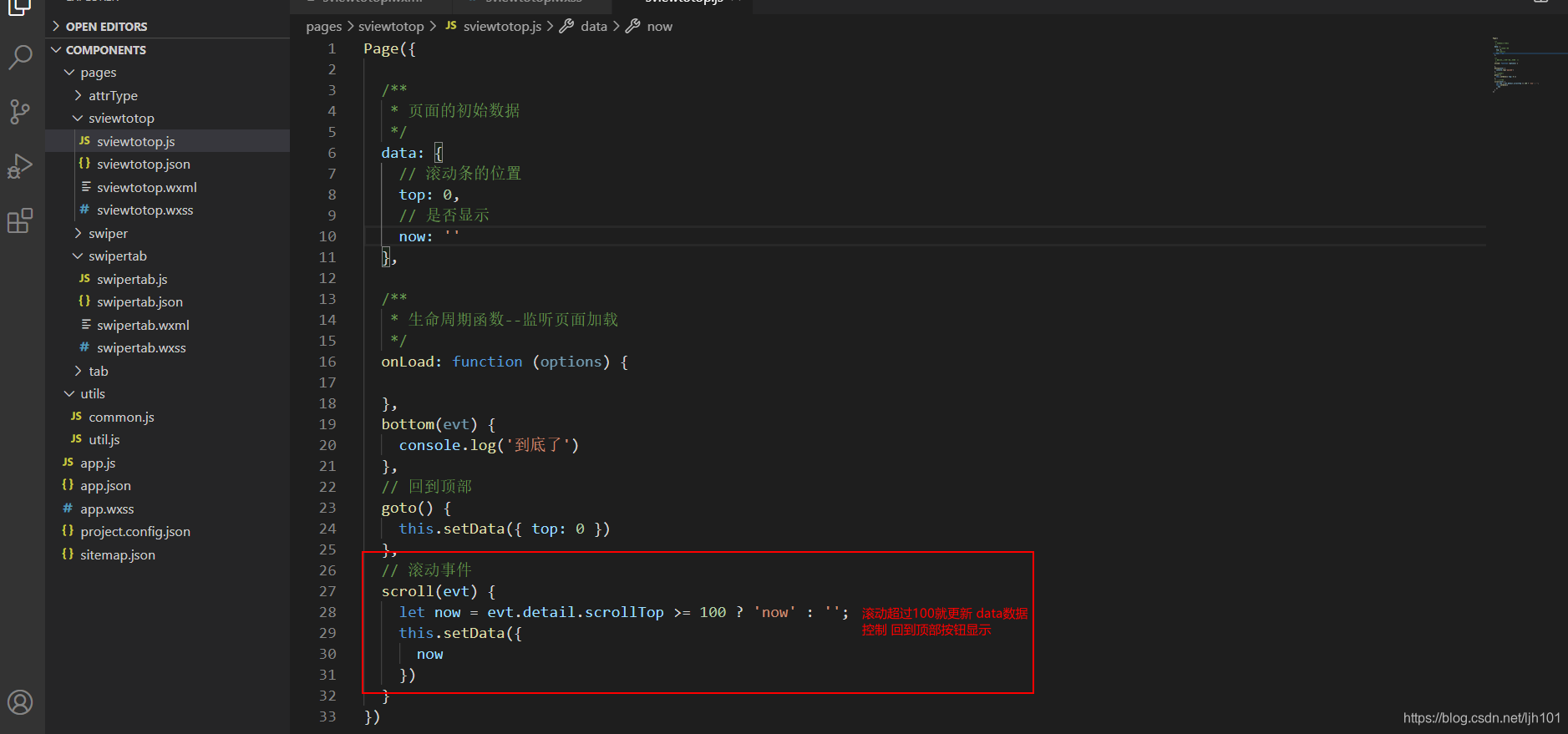The height and width of the screenshot is (734, 1568).
Task: Click the JS icon in the breadcrumb
Action: [451, 26]
